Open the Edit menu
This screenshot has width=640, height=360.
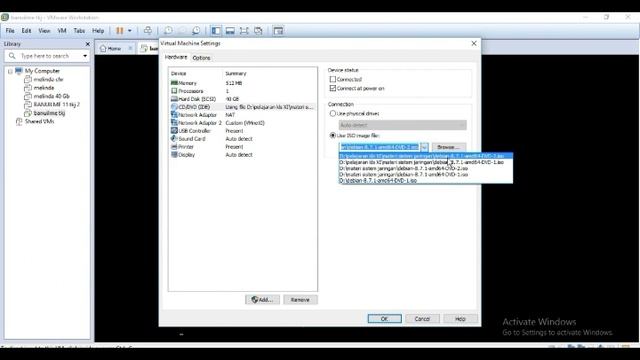27,31
